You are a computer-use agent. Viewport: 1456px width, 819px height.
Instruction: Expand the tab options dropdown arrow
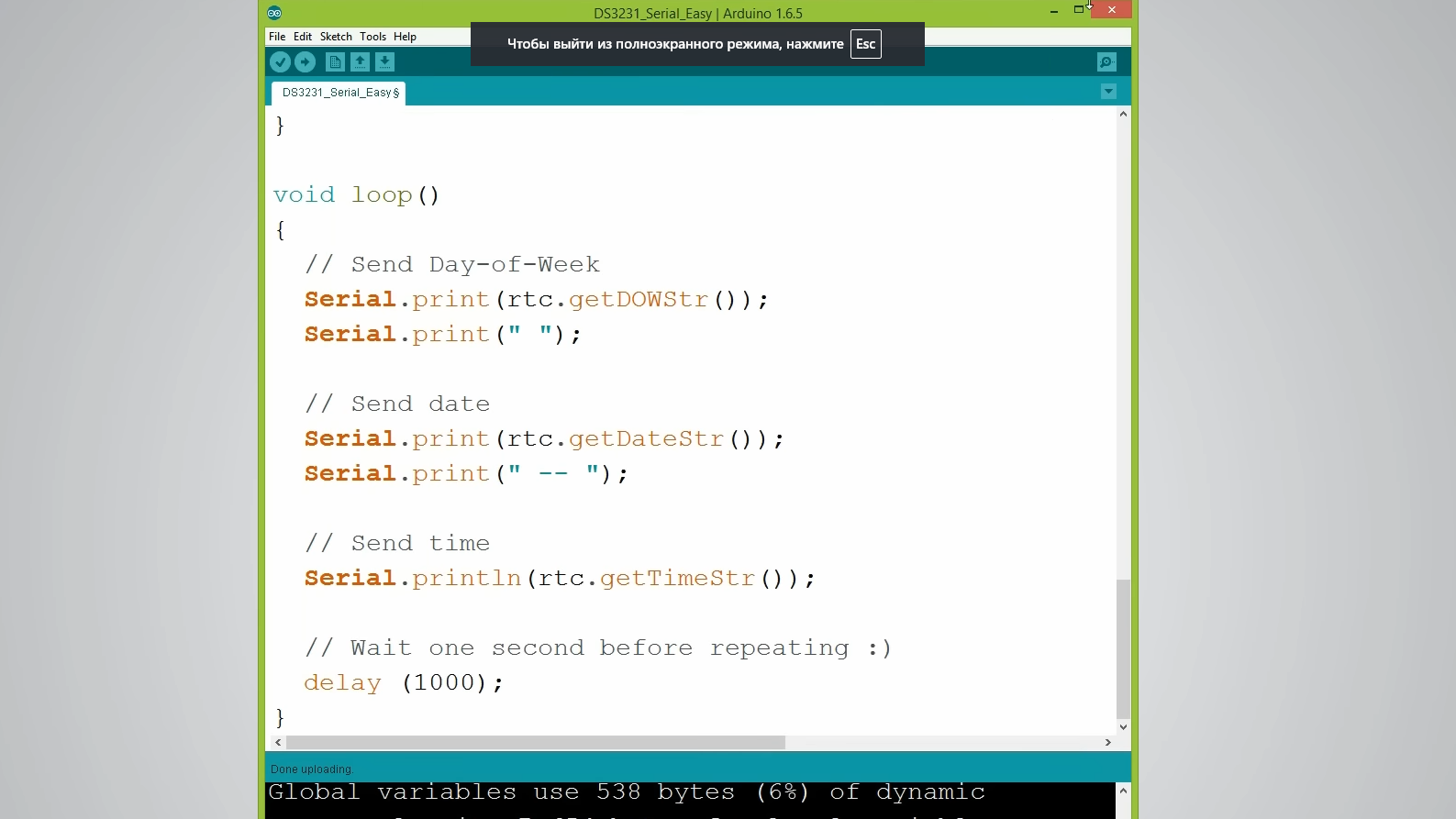tap(1108, 92)
